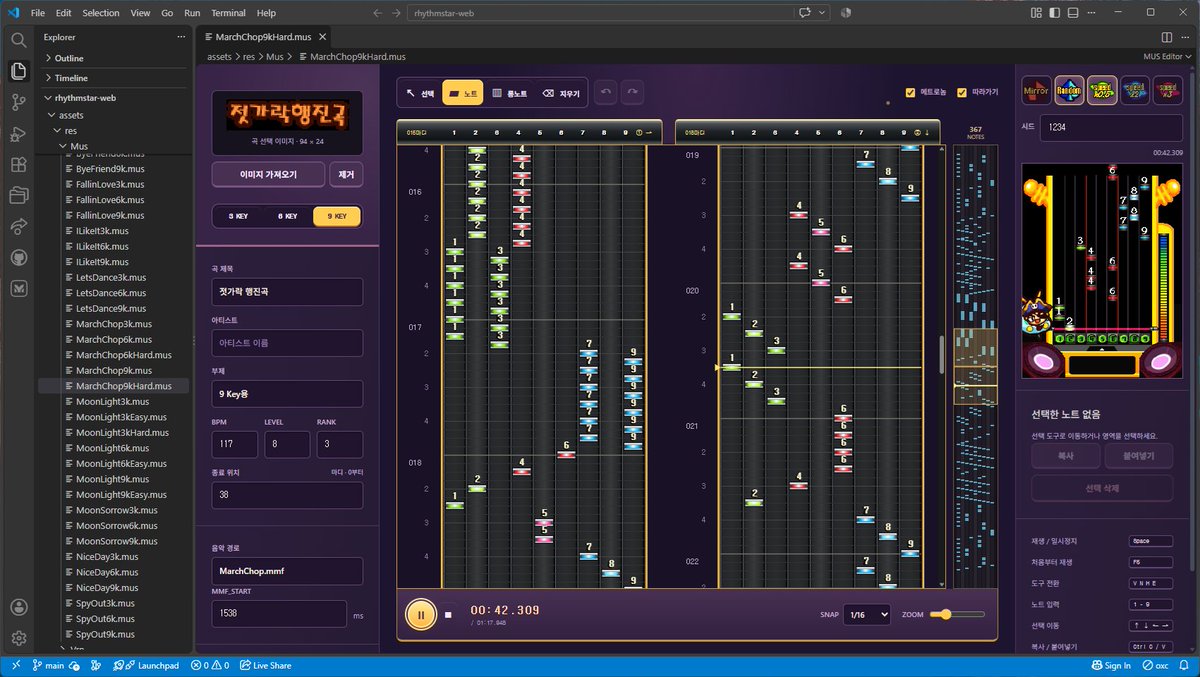Select the 지우기 (eraser) tool
The width and height of the screenshot is (1200, 677).
click(x=561, y=93)
